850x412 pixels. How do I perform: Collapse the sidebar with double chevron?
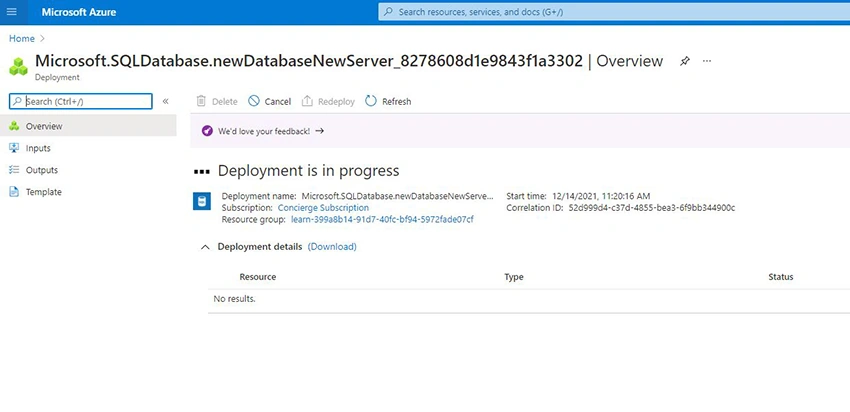coord(165,101)
